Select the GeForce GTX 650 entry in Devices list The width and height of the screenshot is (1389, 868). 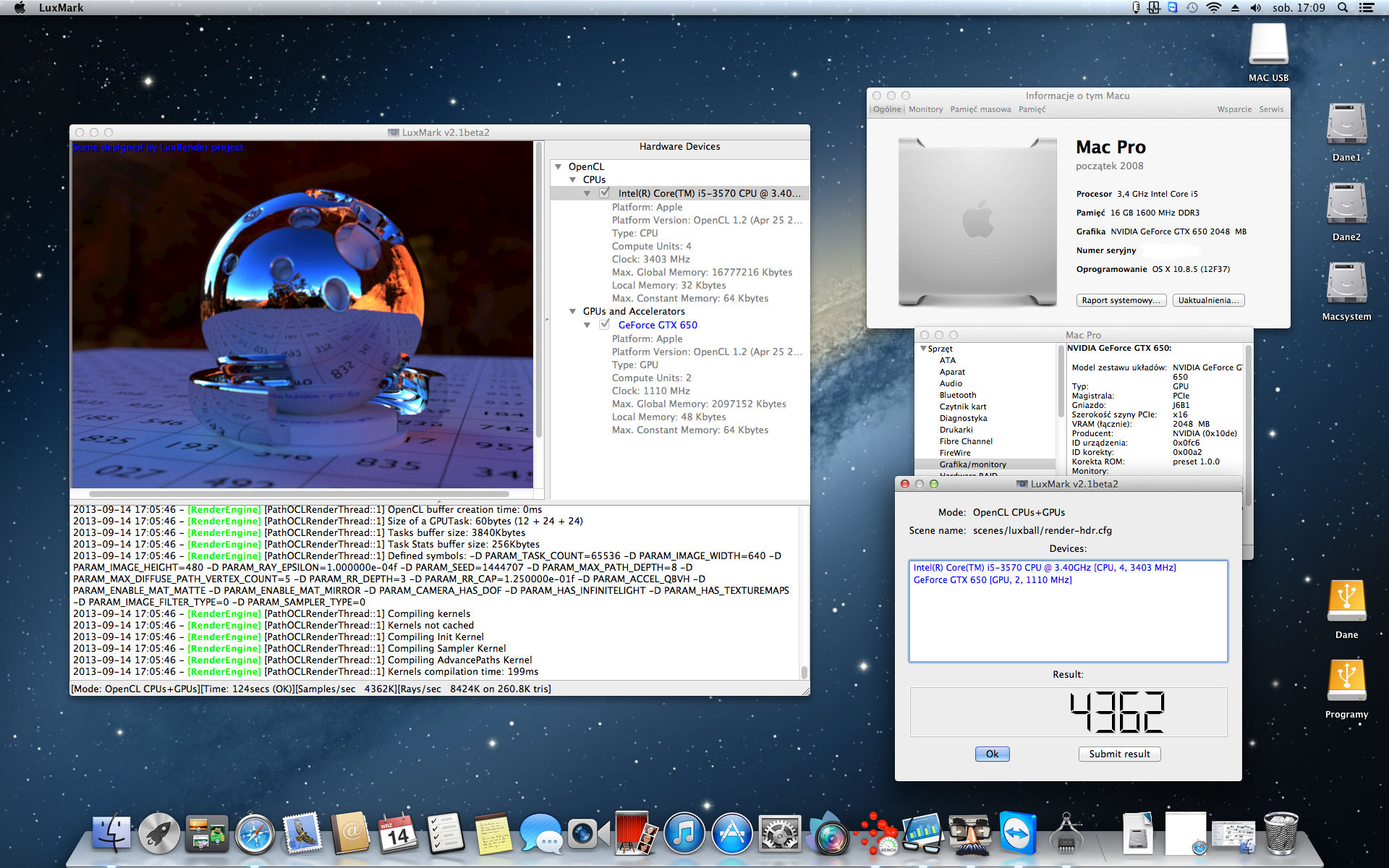[x=993, y=580]
